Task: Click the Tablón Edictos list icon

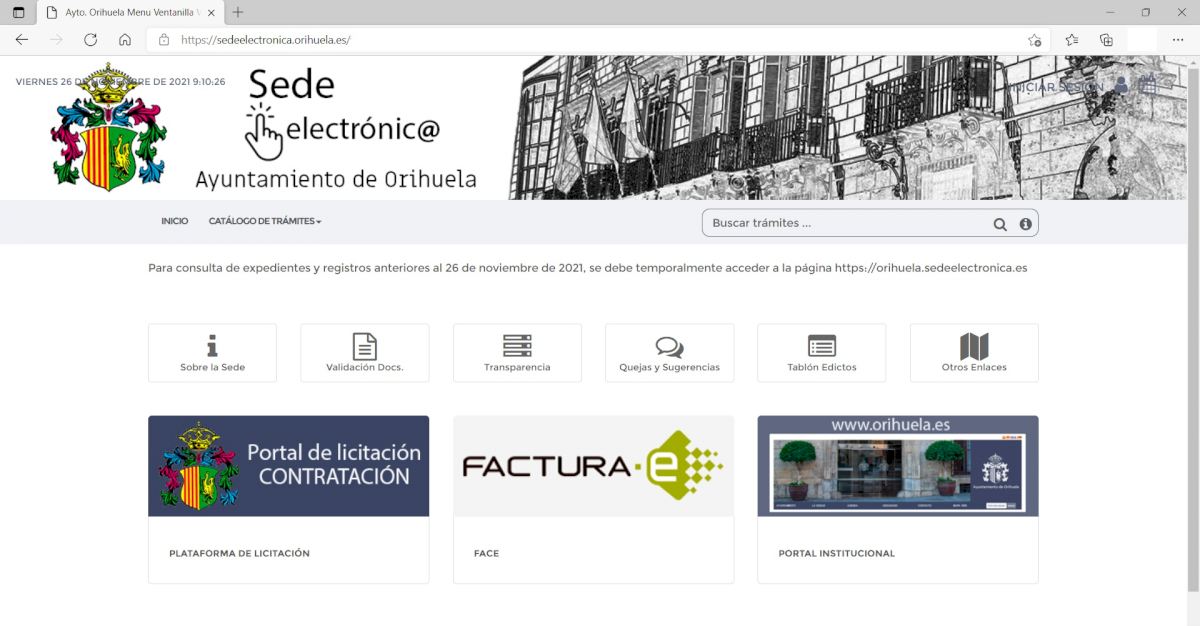Action: pos(822,346)
